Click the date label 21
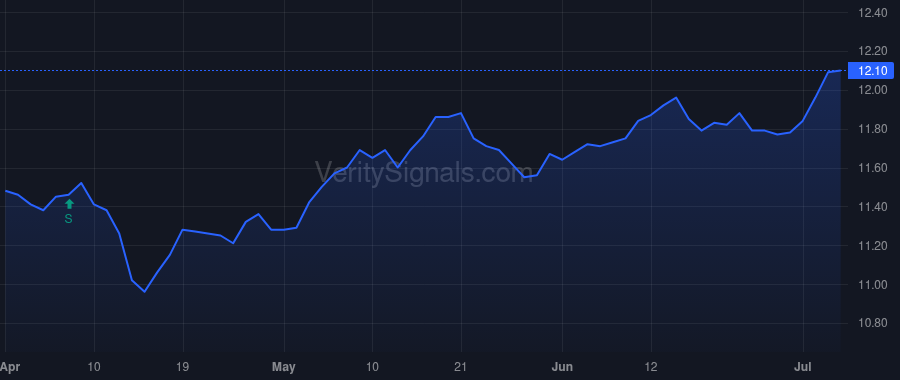 coord(461,366)
